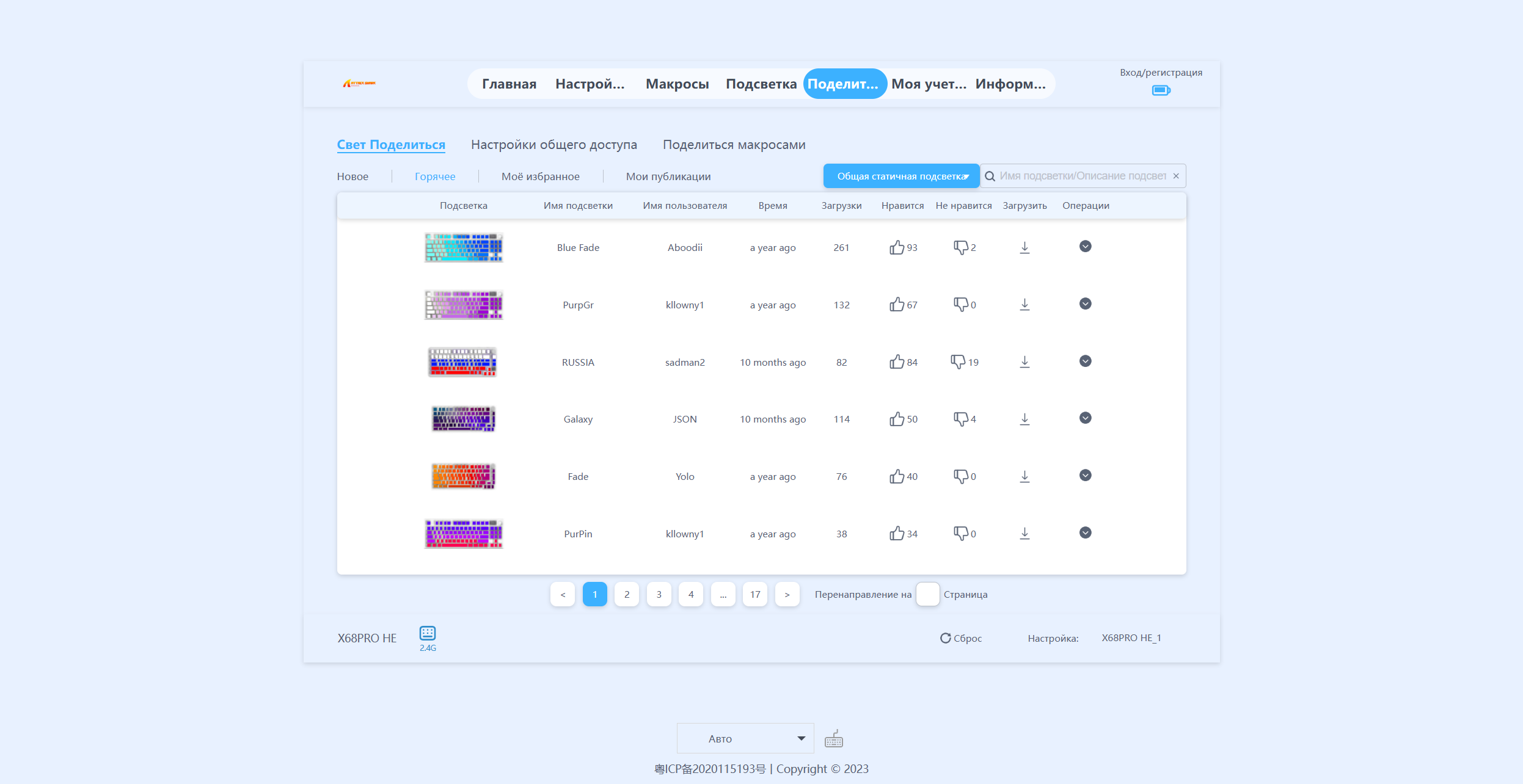Switch to the Макросы tab
The width and height of the screenshot is (1523, 784).
pos(677,84)
